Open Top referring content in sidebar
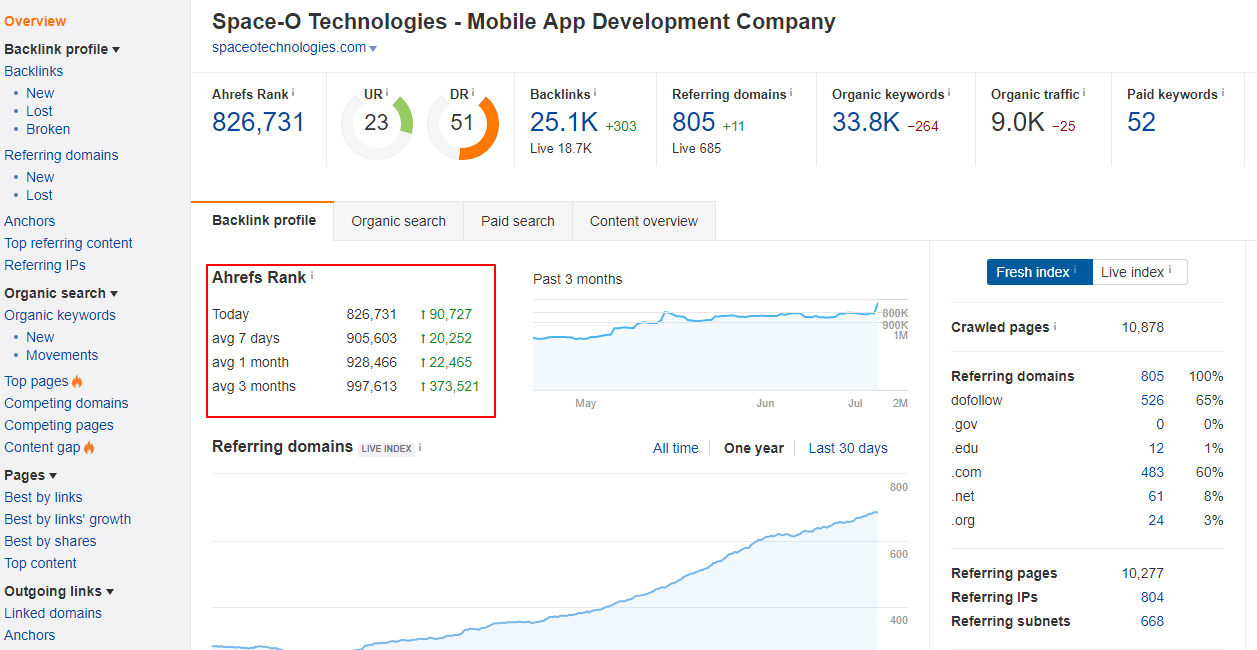1257x650 pixels. pyautogui.click(x=68, y=243)
